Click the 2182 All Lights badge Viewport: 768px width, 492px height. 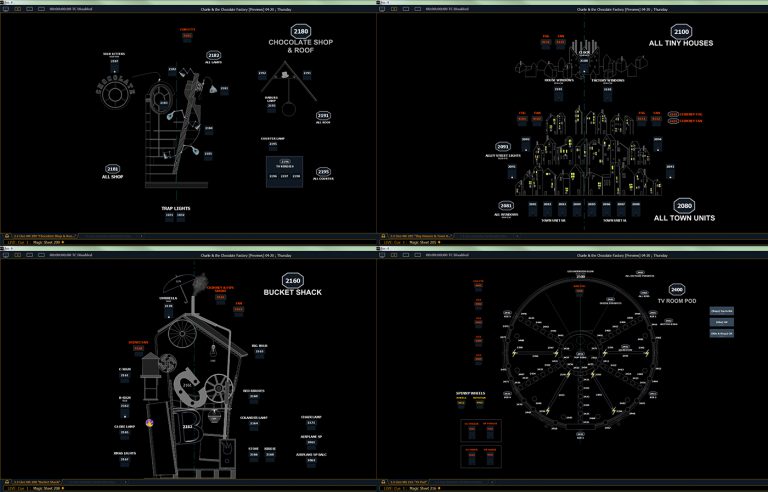(x=213, y=56)
